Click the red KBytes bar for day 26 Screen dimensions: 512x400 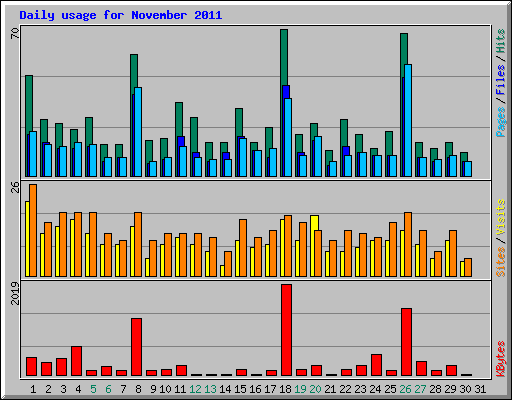tap(406, 342)
